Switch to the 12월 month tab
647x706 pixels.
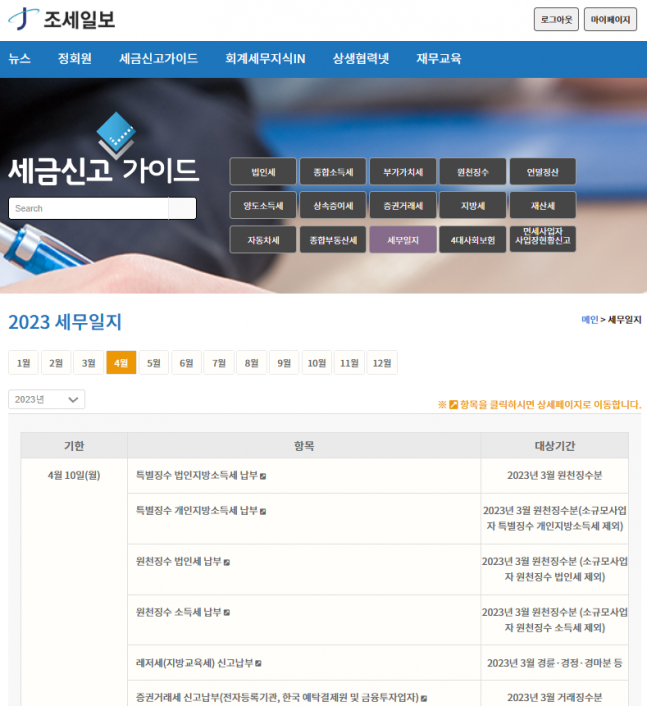(381, 363)
